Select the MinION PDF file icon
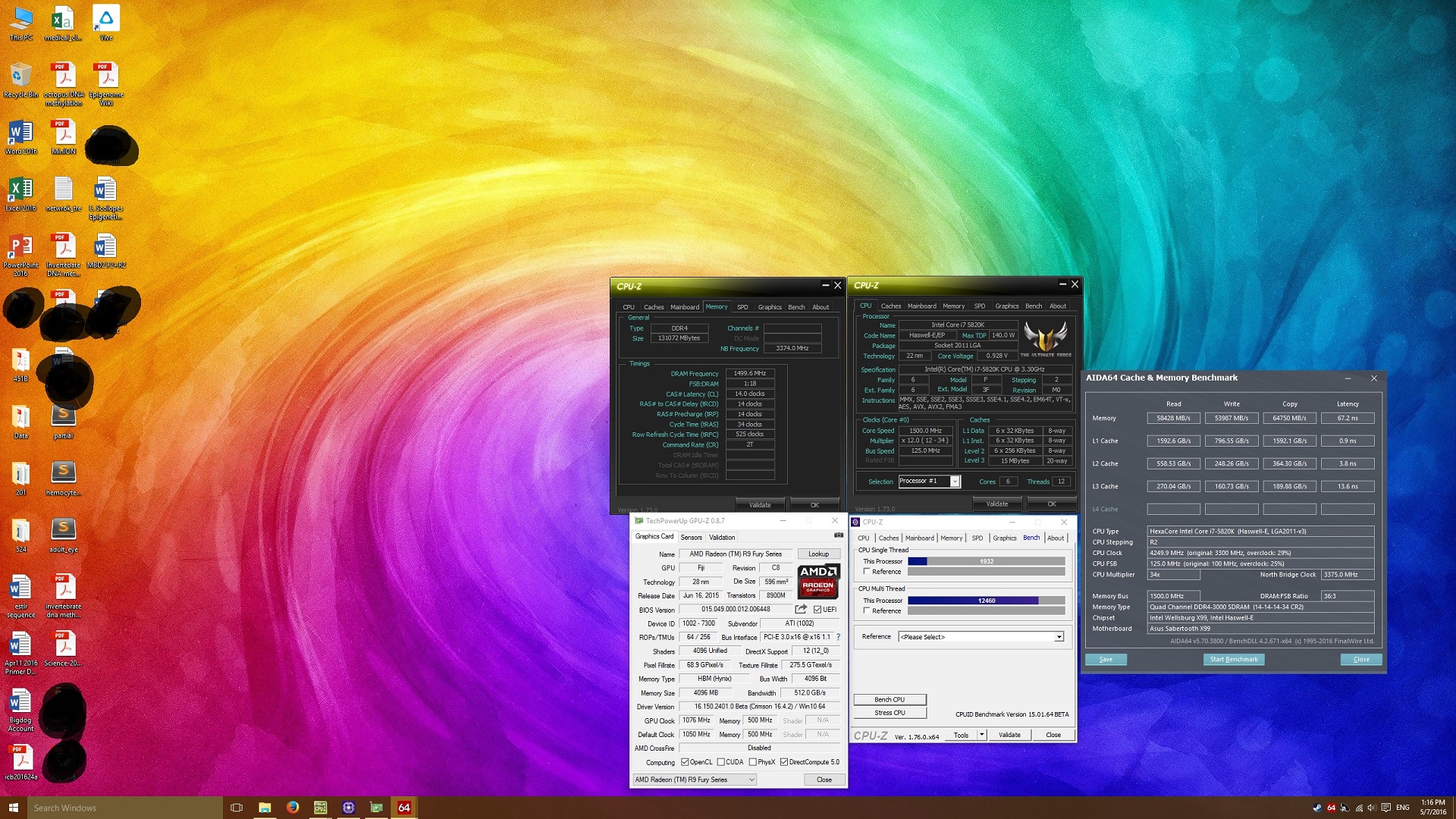 [x=64, y=137]
